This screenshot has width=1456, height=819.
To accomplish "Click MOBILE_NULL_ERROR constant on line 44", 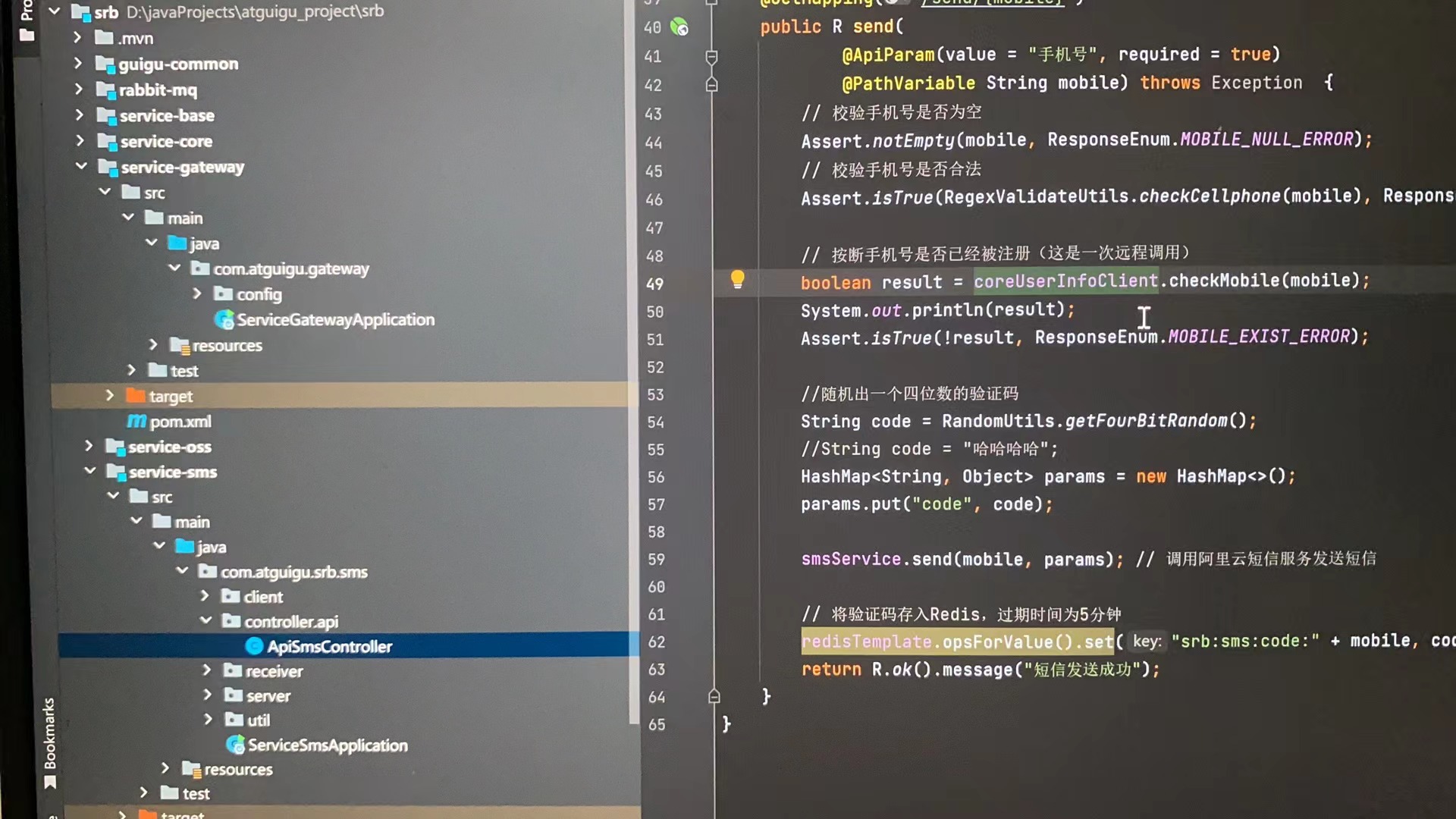I will pyautogui.click(x=1266, y=140).
